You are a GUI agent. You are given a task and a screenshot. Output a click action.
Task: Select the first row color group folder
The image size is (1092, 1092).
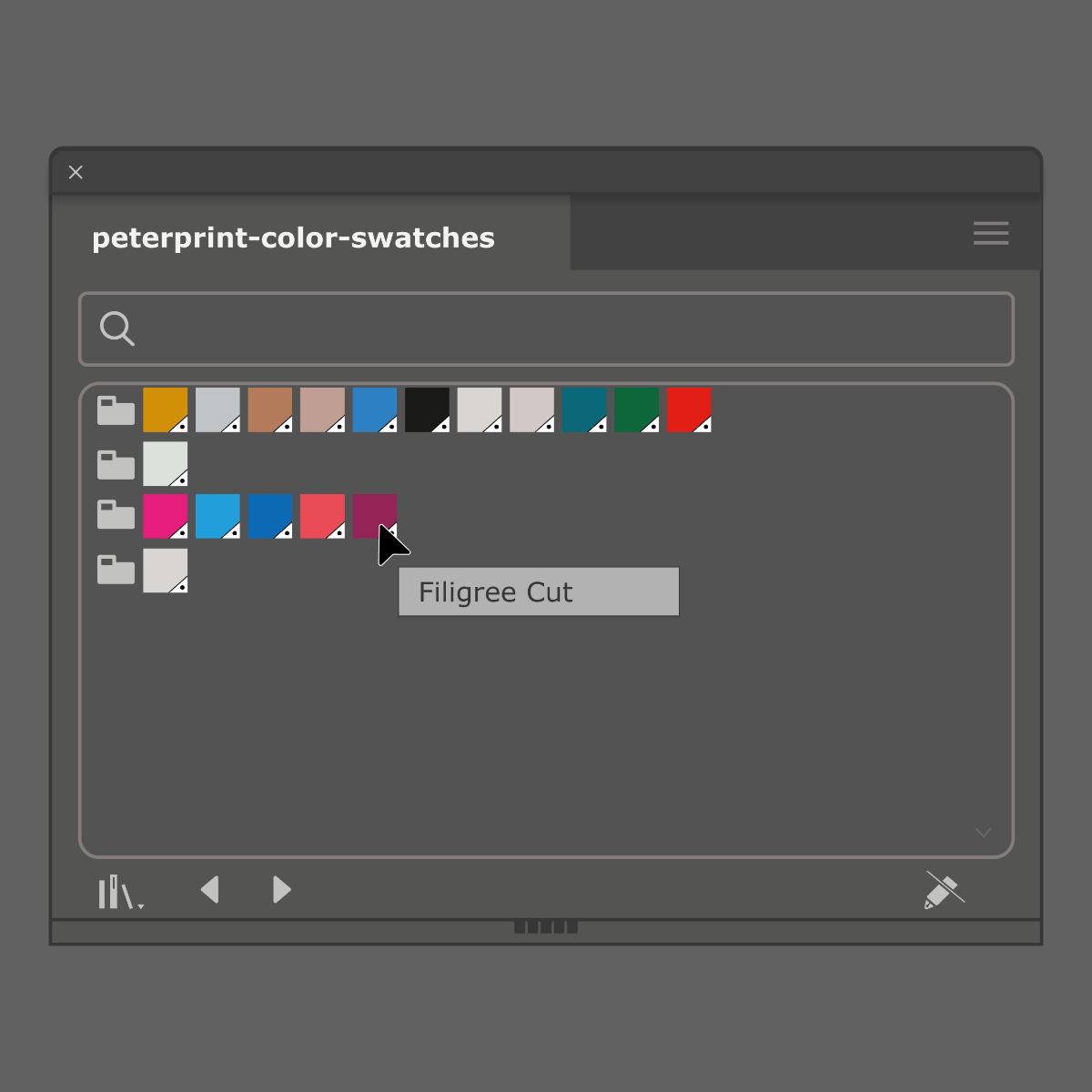116,411
